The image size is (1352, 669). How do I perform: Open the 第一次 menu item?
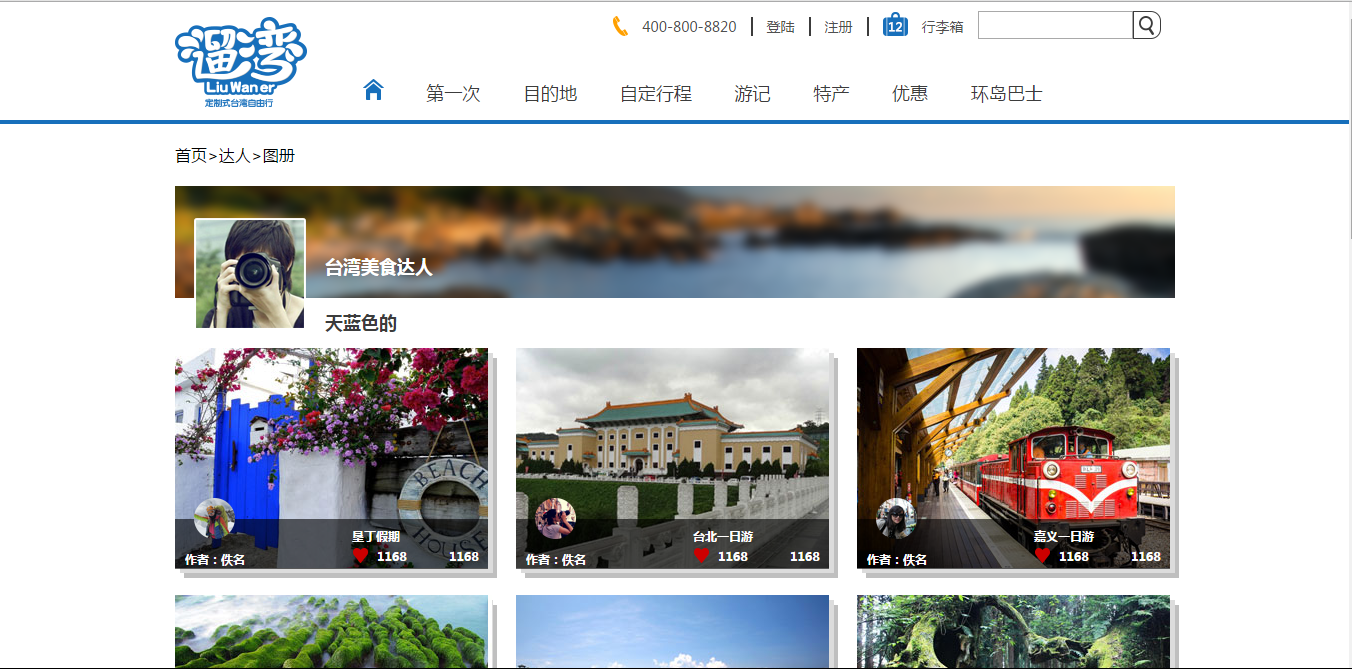[453, 94]
